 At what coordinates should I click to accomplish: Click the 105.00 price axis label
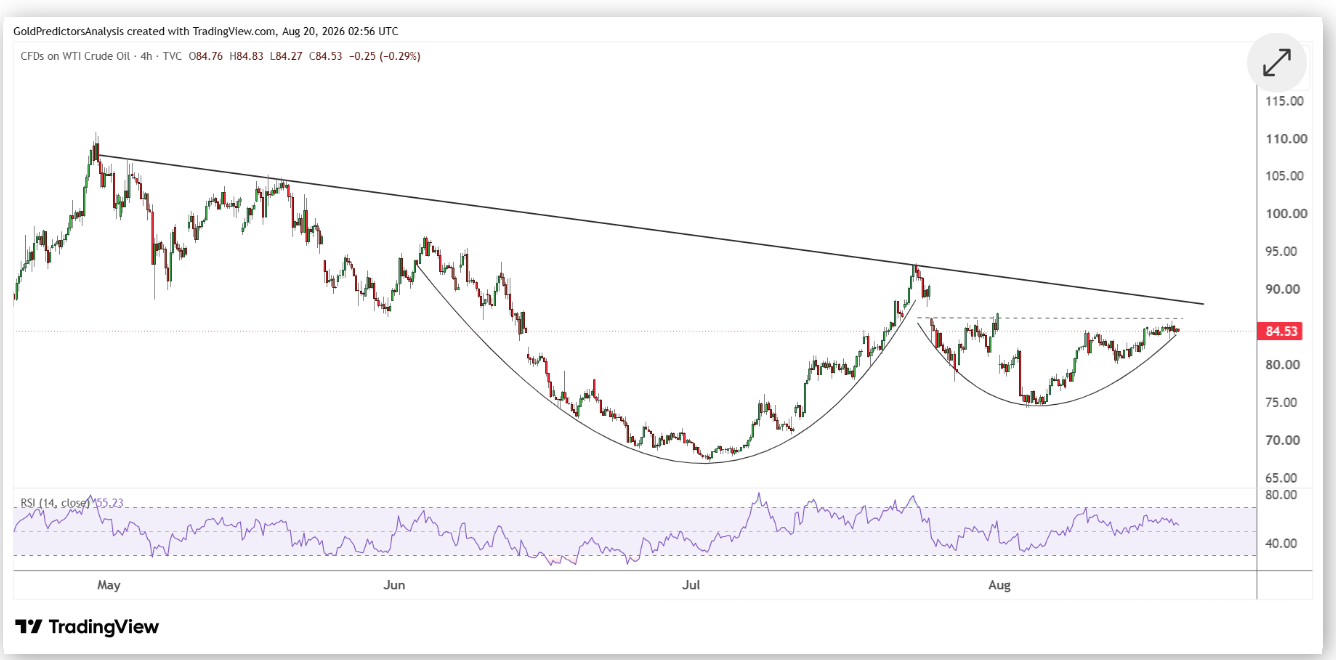coord(1283,176)
